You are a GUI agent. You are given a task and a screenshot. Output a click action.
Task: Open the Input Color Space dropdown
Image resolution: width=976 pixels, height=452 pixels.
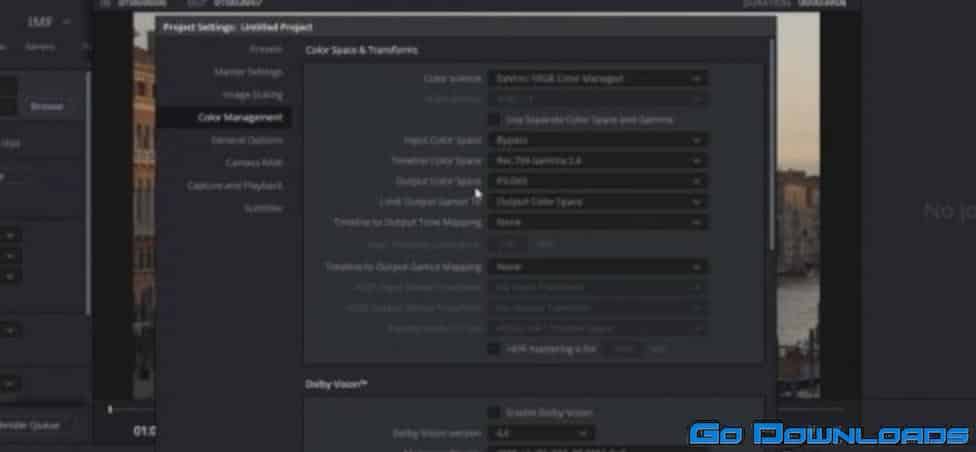click(x=597, y=140)
